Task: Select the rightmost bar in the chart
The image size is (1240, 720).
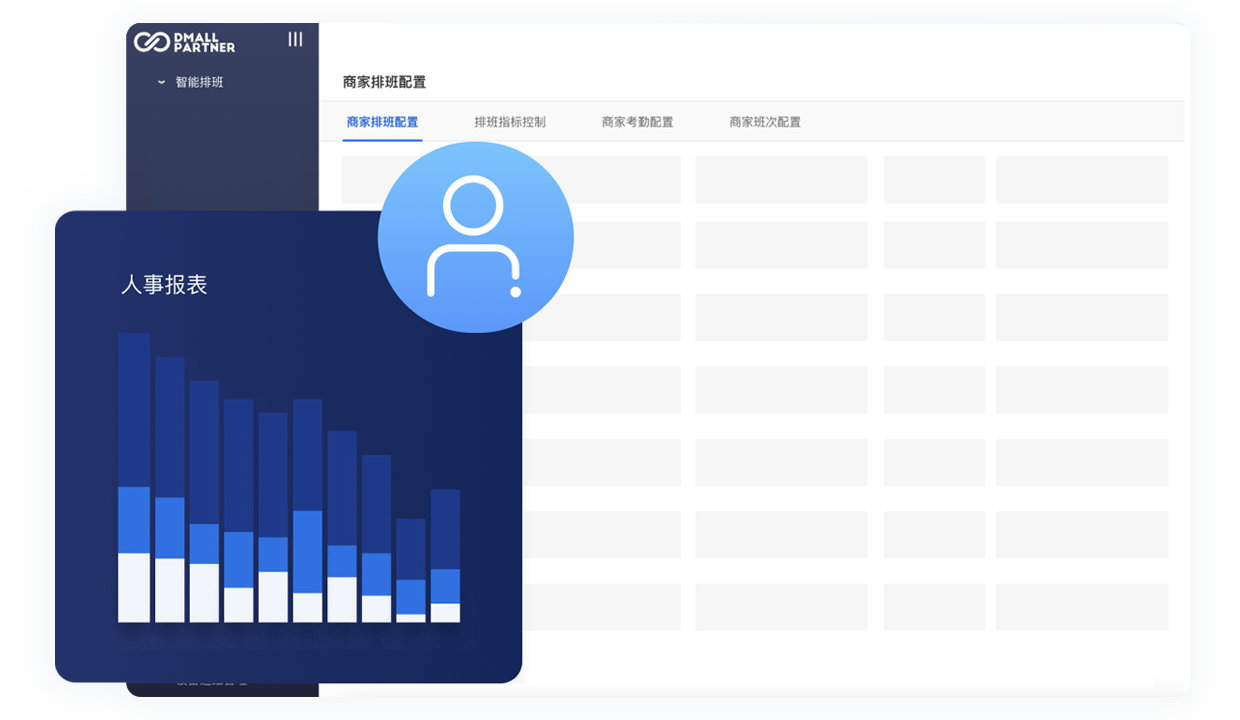Action: pyautogui.click(x=445, y=555)
